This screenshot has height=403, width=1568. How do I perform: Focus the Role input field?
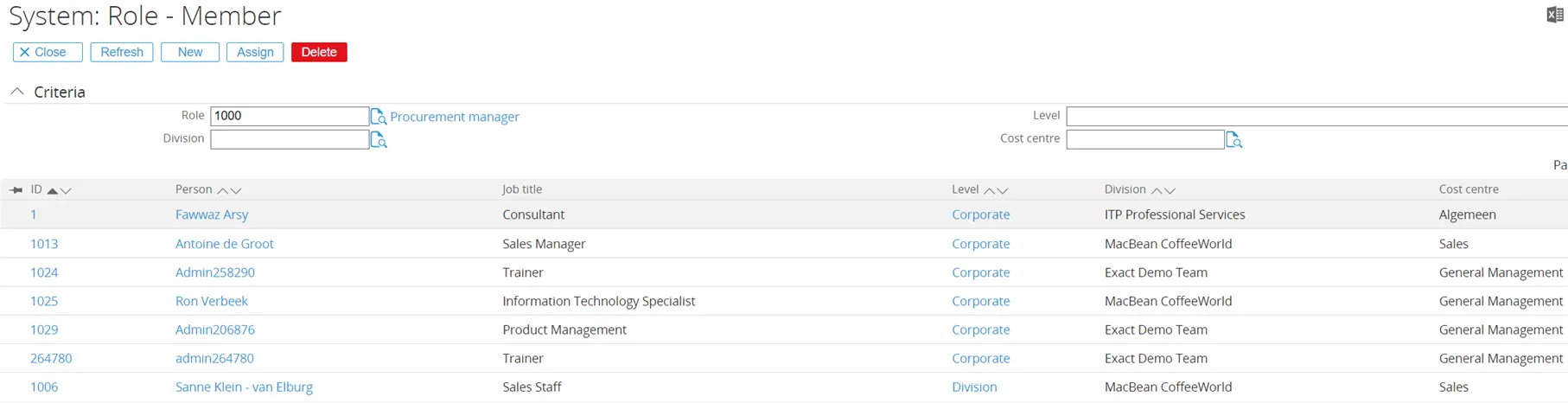pos(289,116)
